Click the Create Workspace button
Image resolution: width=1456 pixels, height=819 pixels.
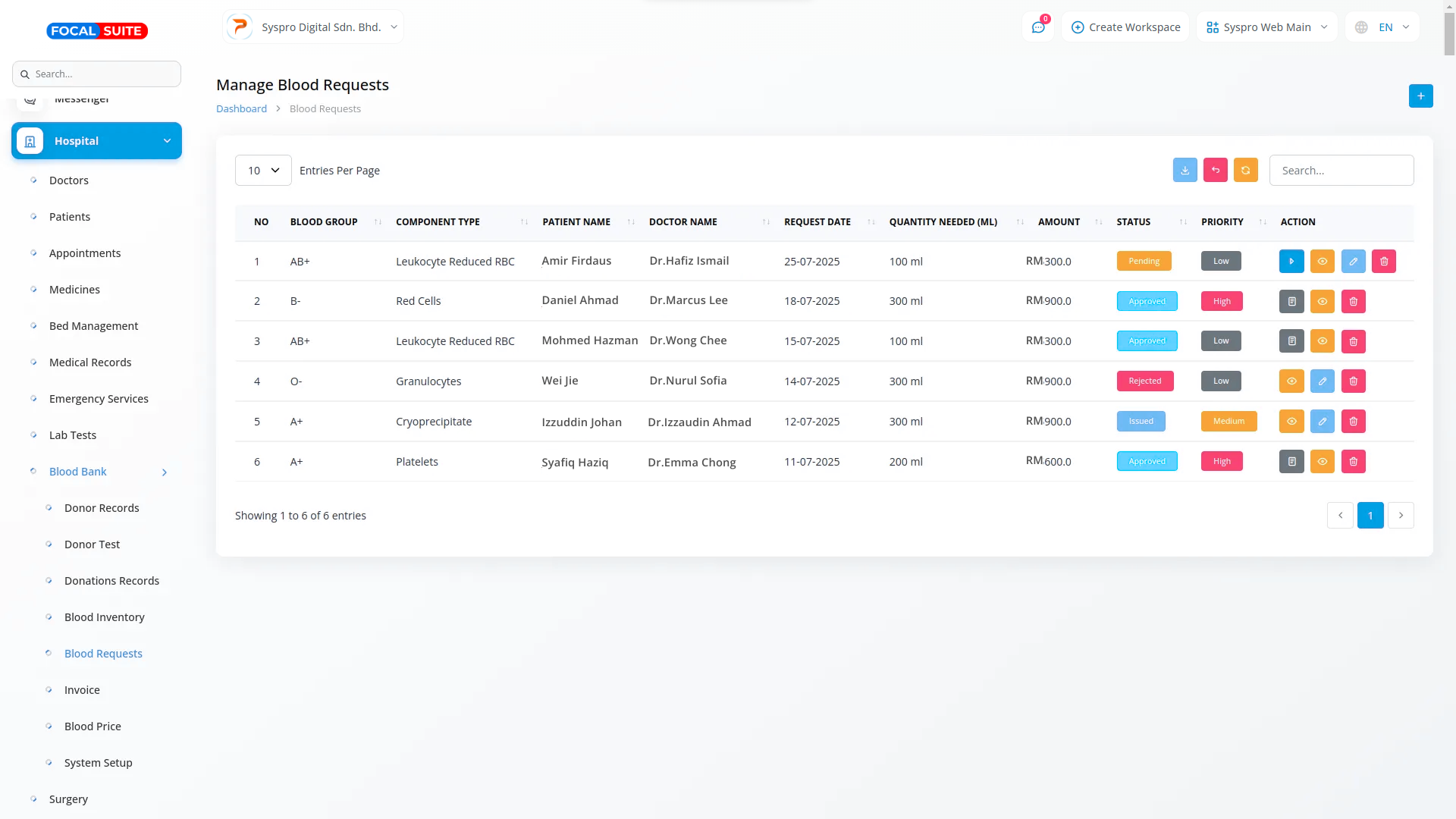coord(1125,27)
